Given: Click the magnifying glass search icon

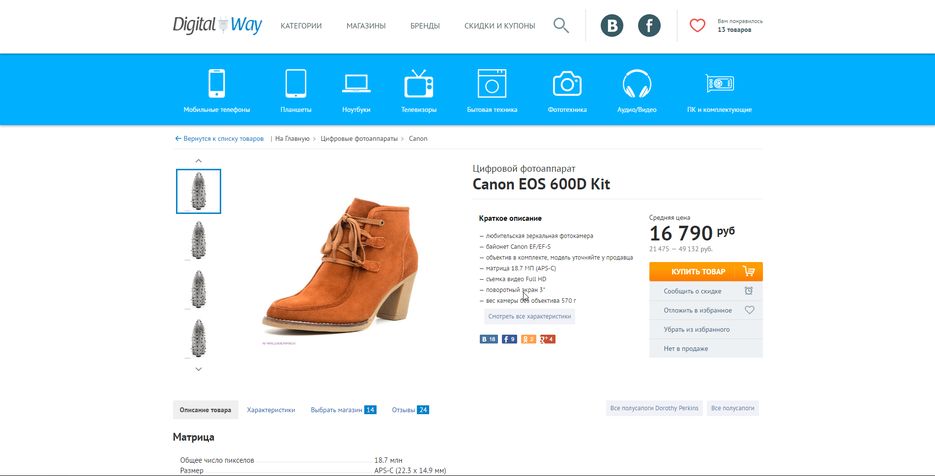Looking at the screenshot, I should click(x=561, y=26).
